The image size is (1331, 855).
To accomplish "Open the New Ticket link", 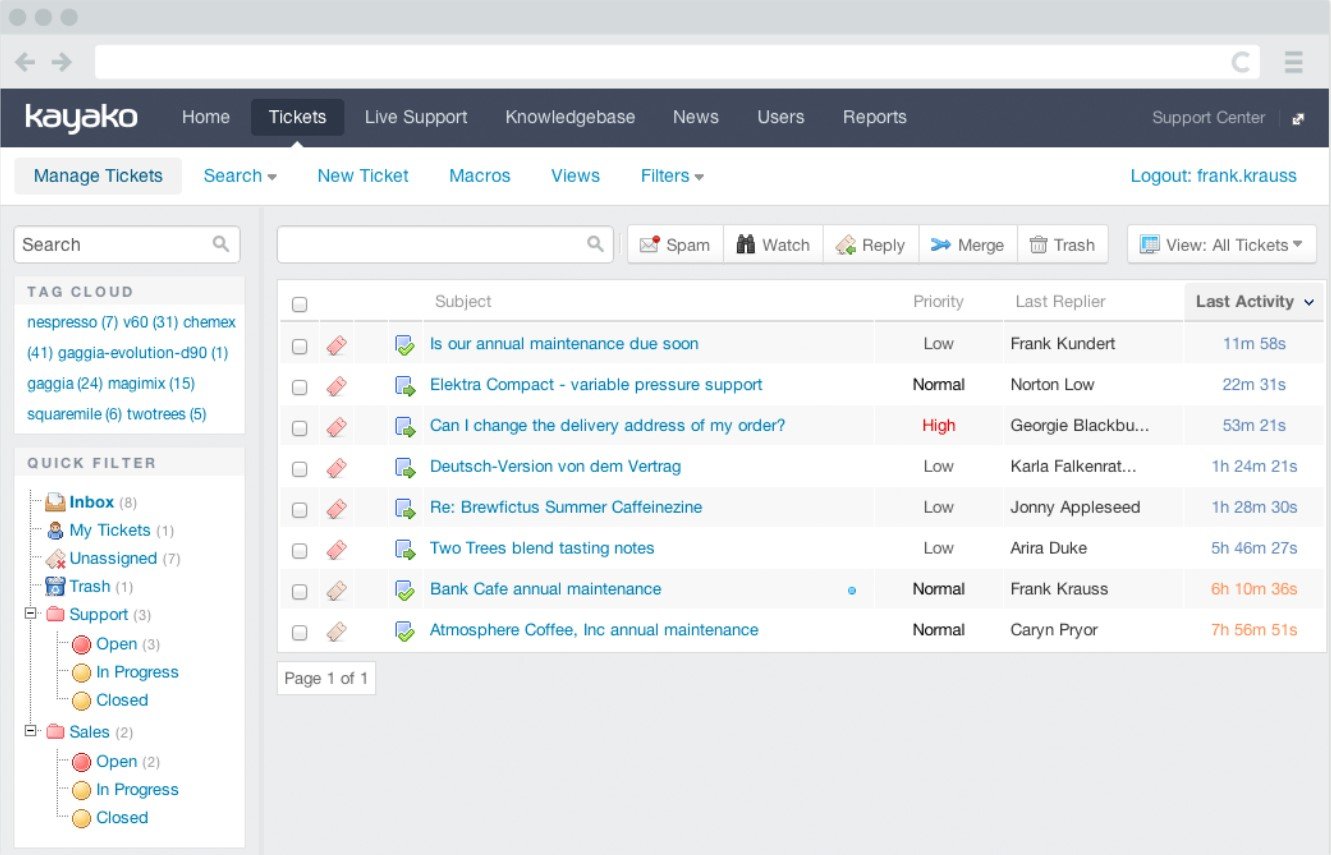I will pos(363,176).
